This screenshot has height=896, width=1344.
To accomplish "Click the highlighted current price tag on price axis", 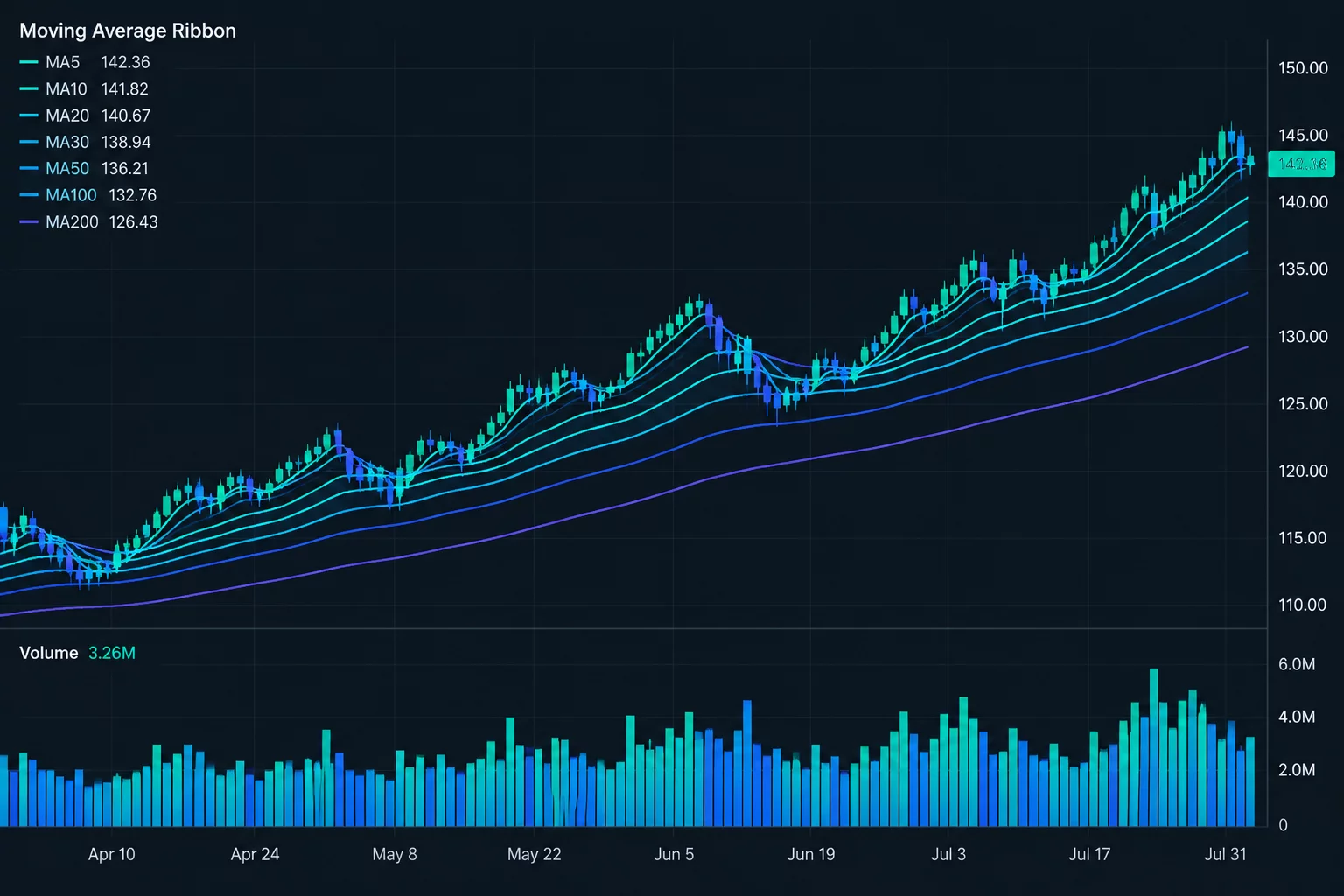I will coord(1302,164).
